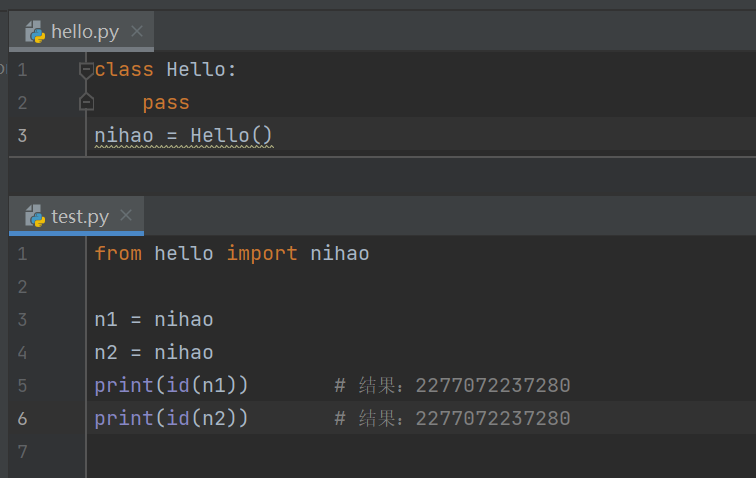Click the Python file icon on hello.py tab
This screenshot has width=756, height=478.
point(35,32)
